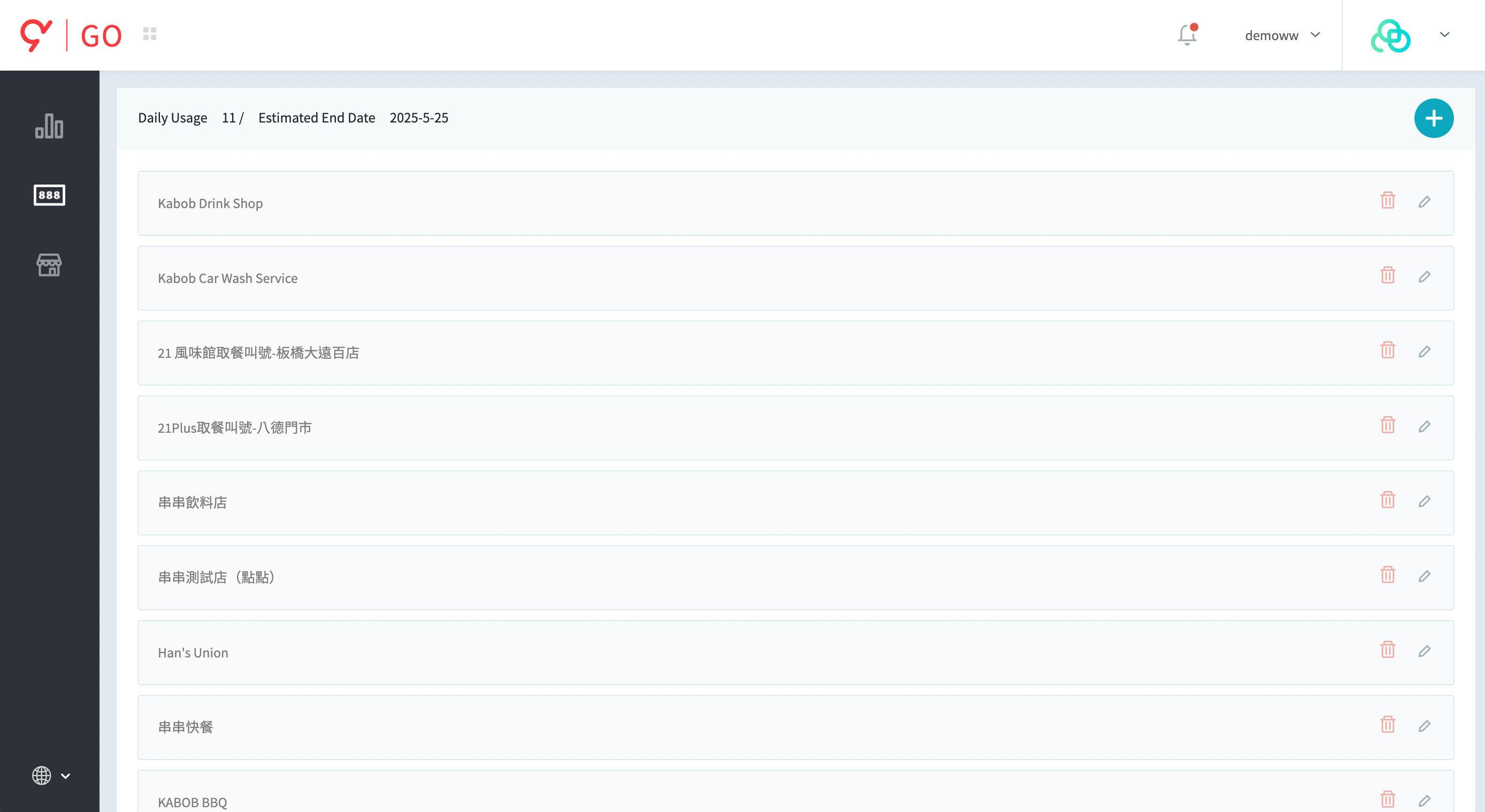Delete the 21Plus取餐叫號-八德門市 entry
This screenshot has height=812, width=1485.
point(1388,425)
